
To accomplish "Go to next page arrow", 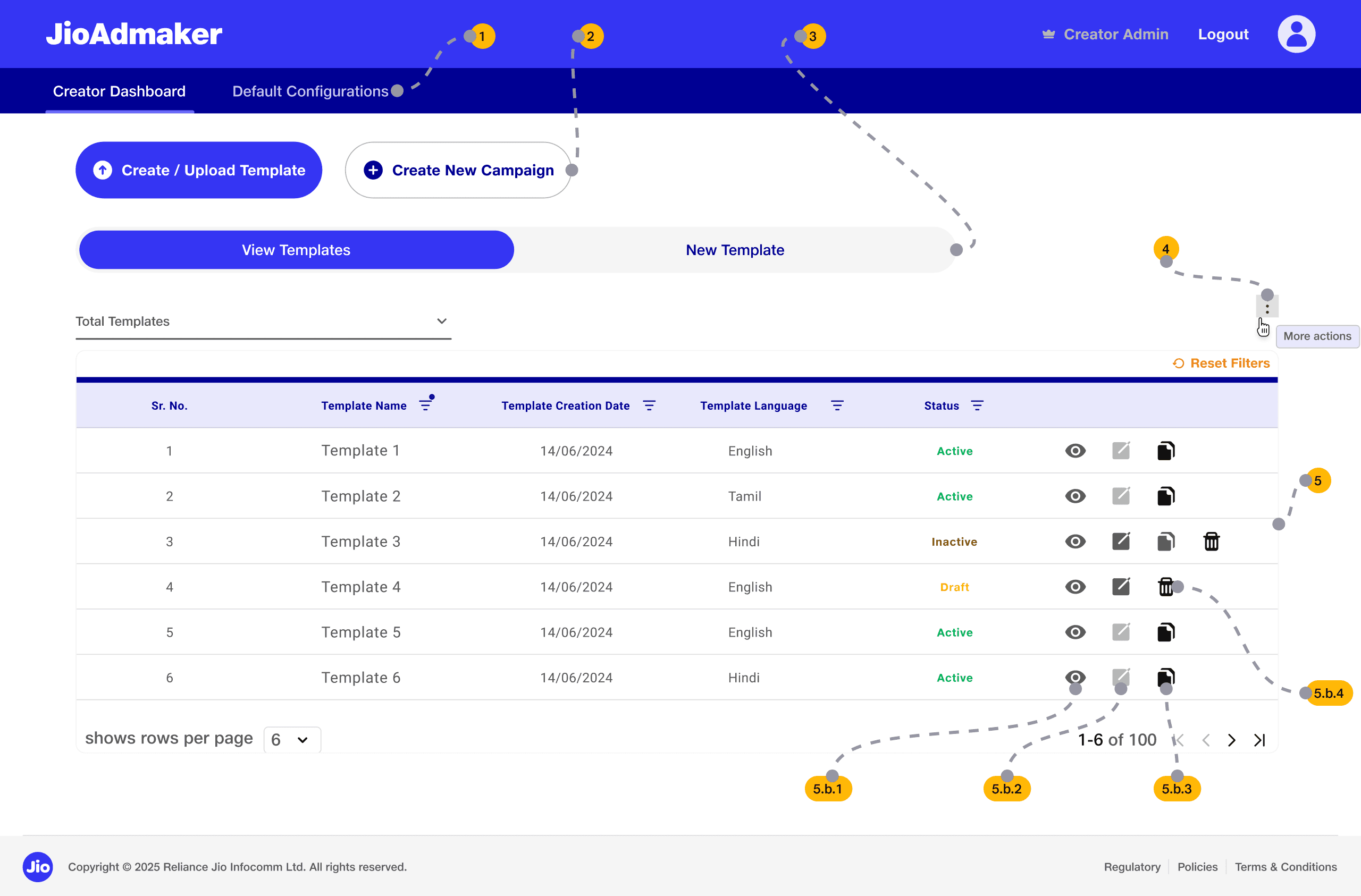I will tap(1231, 740).
